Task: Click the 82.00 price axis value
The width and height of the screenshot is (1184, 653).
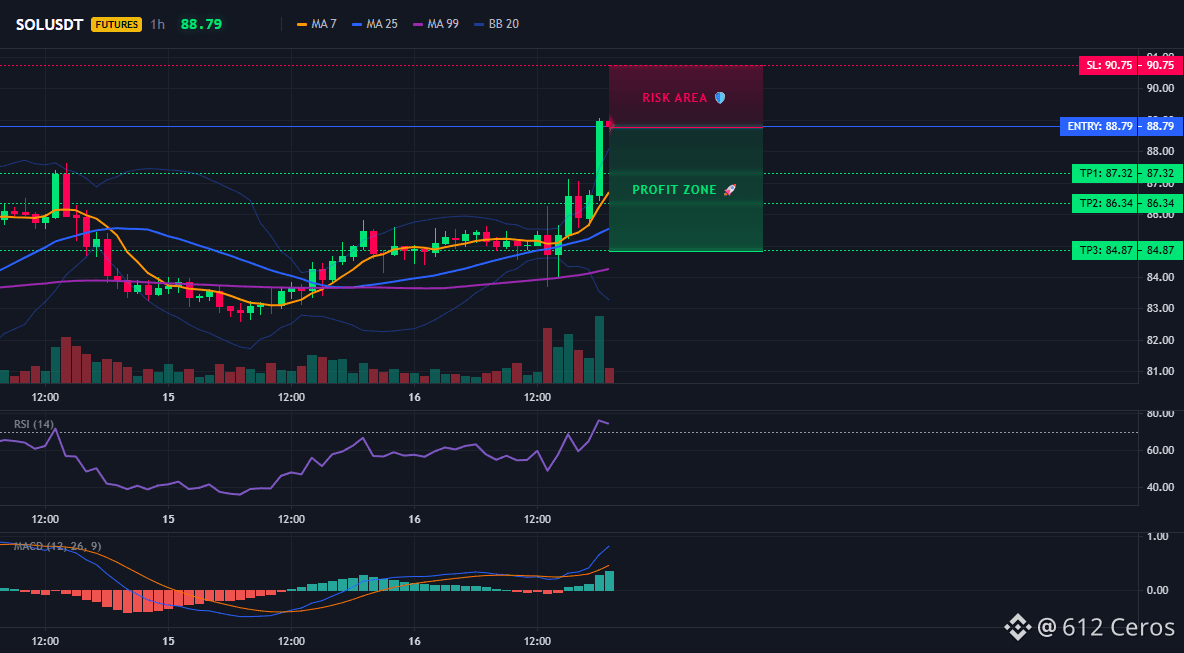Action: click(1161, 340)
